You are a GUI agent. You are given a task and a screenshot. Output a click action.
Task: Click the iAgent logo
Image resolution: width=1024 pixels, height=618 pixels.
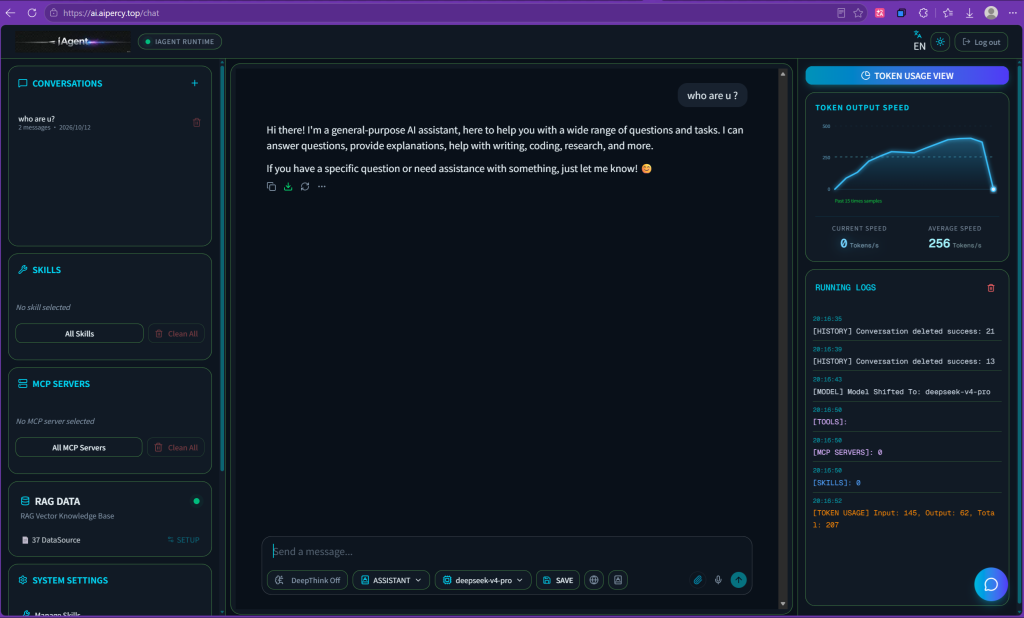coord(72,42)
